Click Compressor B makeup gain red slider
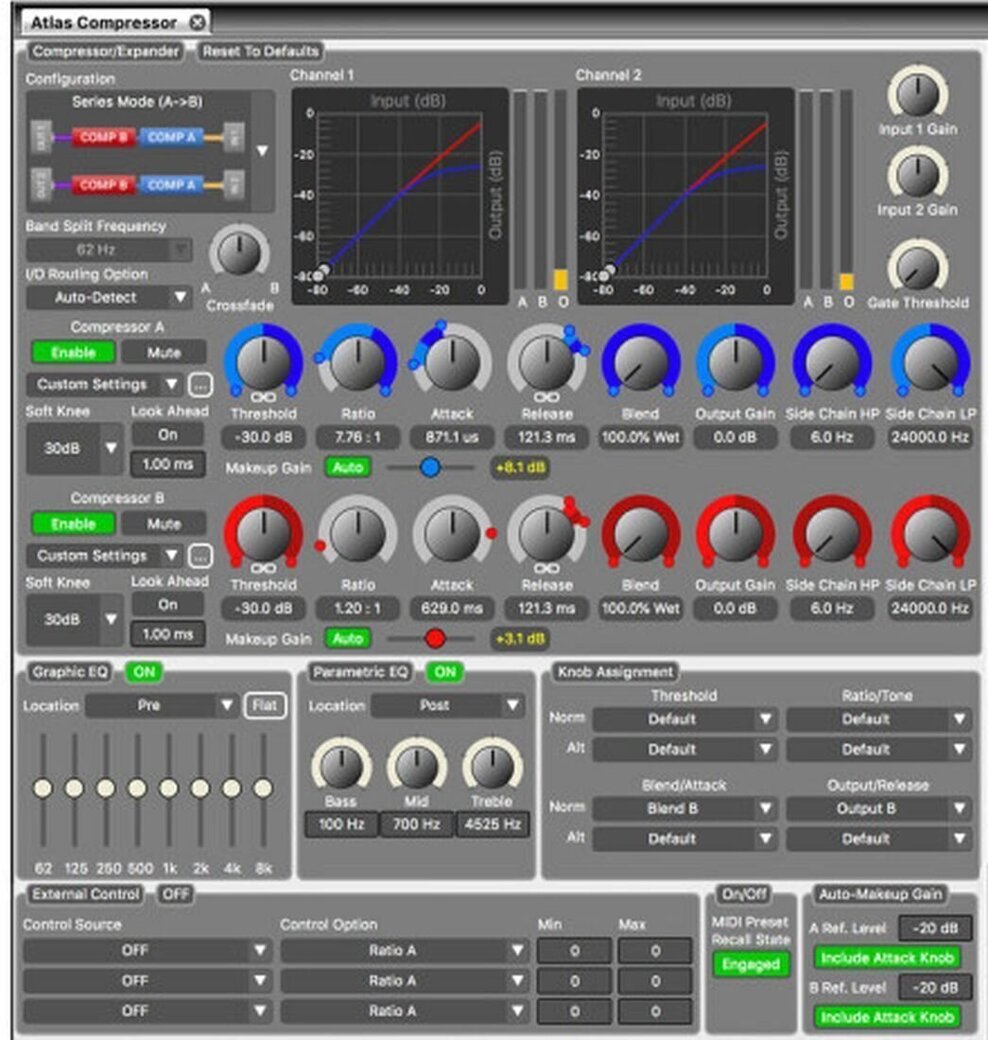 pyautogui.click(x=435, y=638)
